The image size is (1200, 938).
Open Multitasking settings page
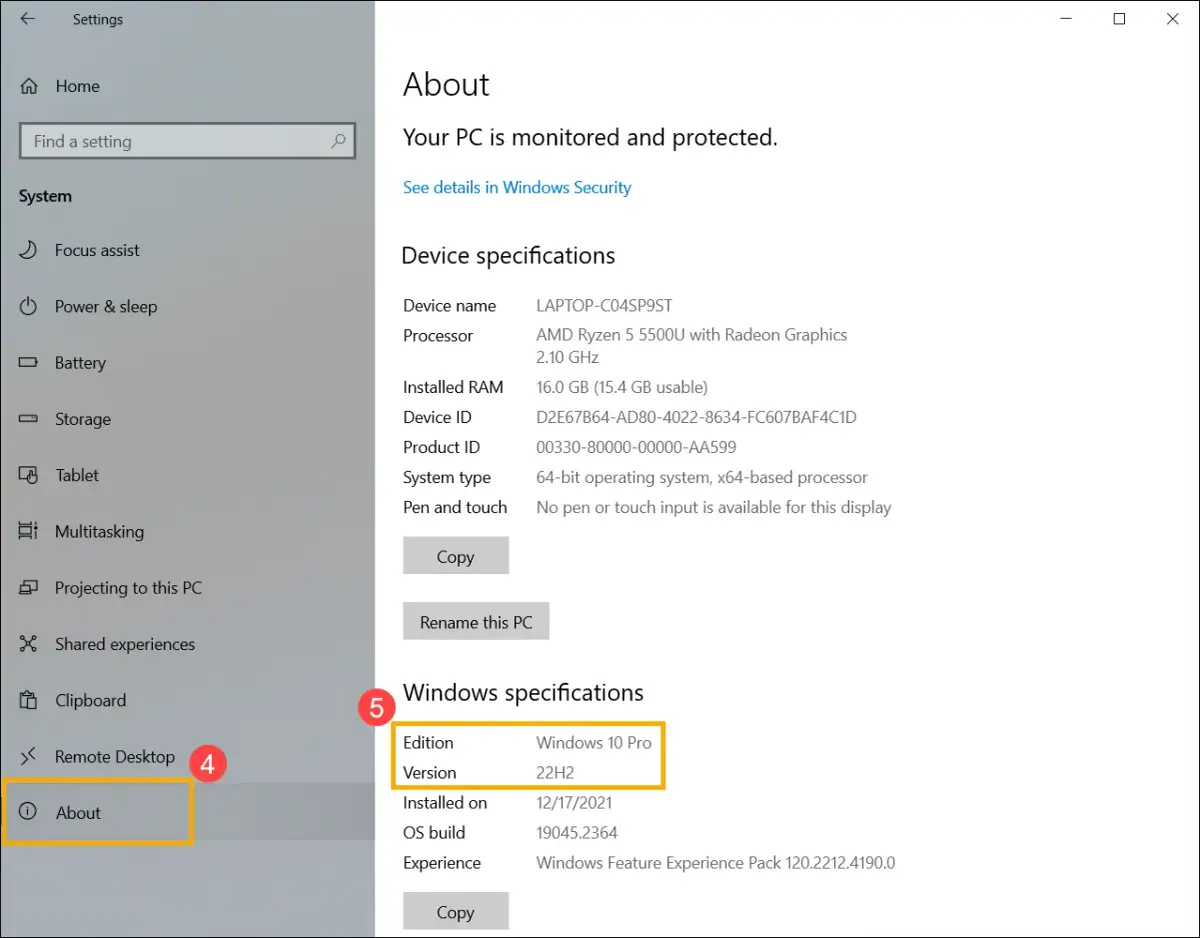click(98, 532)
